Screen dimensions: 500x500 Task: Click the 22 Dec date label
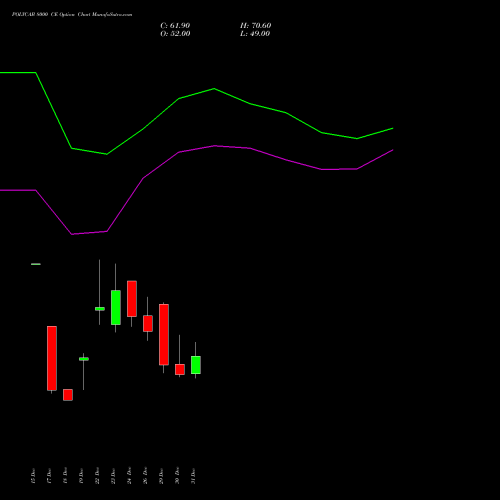[x=97, y=476]
